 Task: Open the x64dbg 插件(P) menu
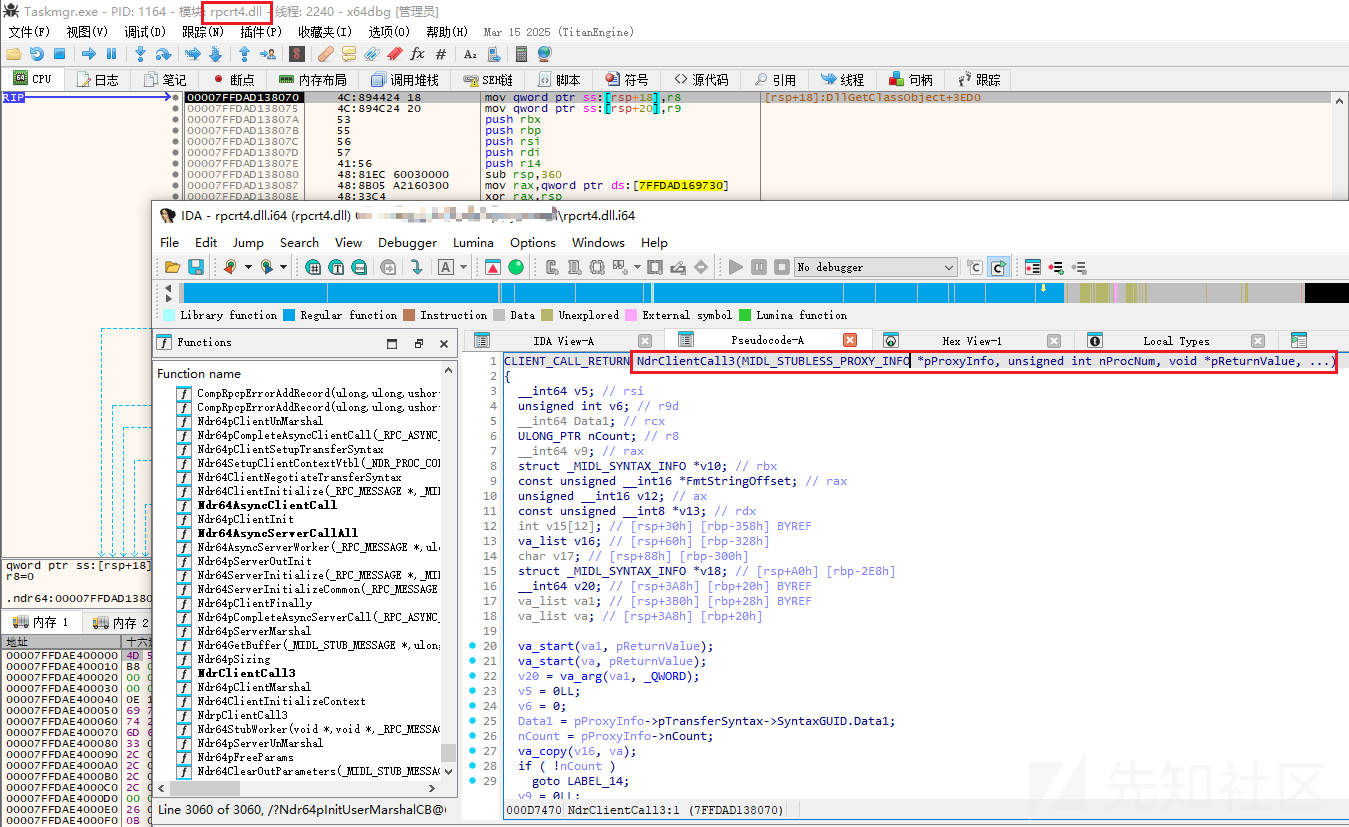(x=260, y=32)
